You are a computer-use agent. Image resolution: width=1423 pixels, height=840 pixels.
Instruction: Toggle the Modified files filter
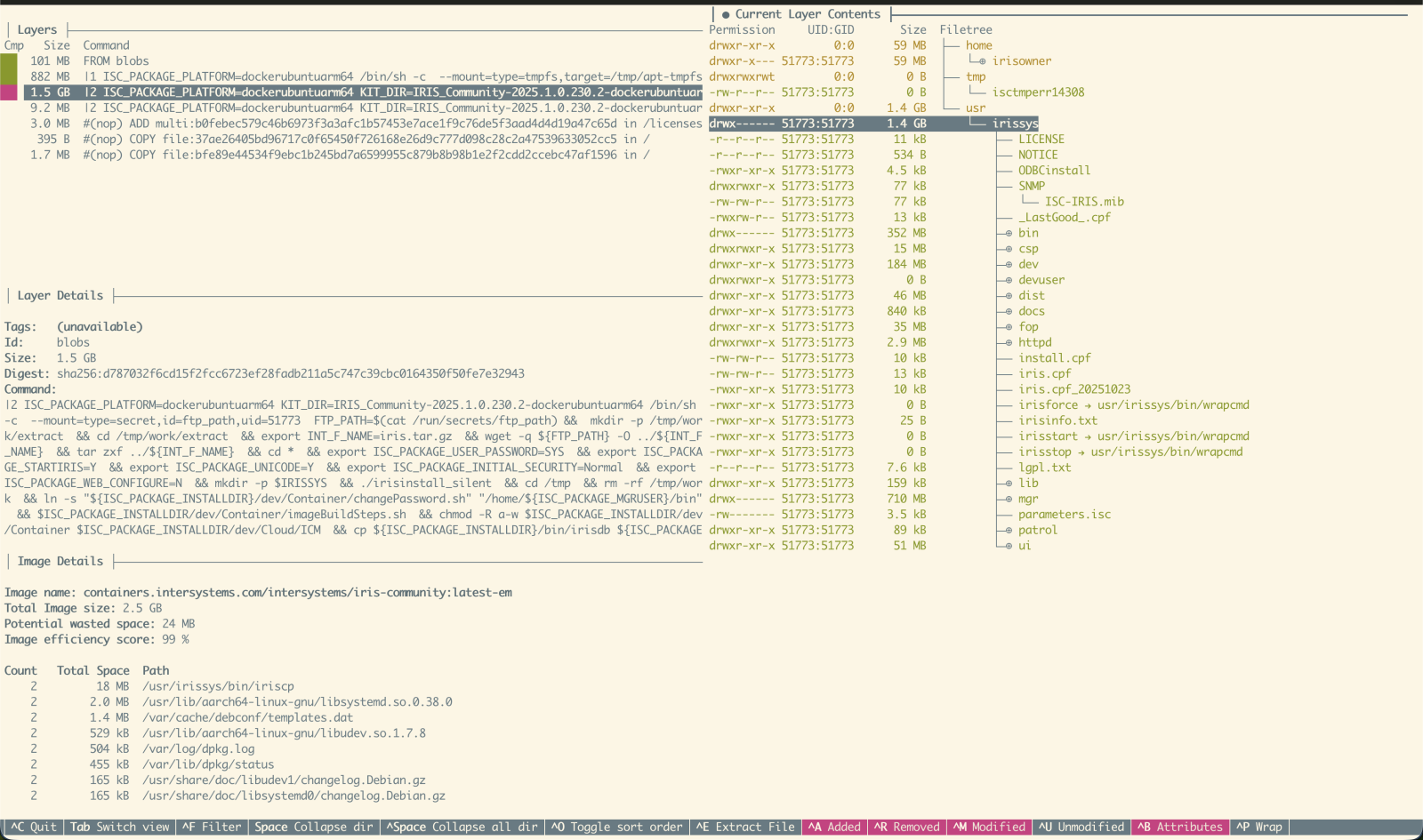point(989,827)
